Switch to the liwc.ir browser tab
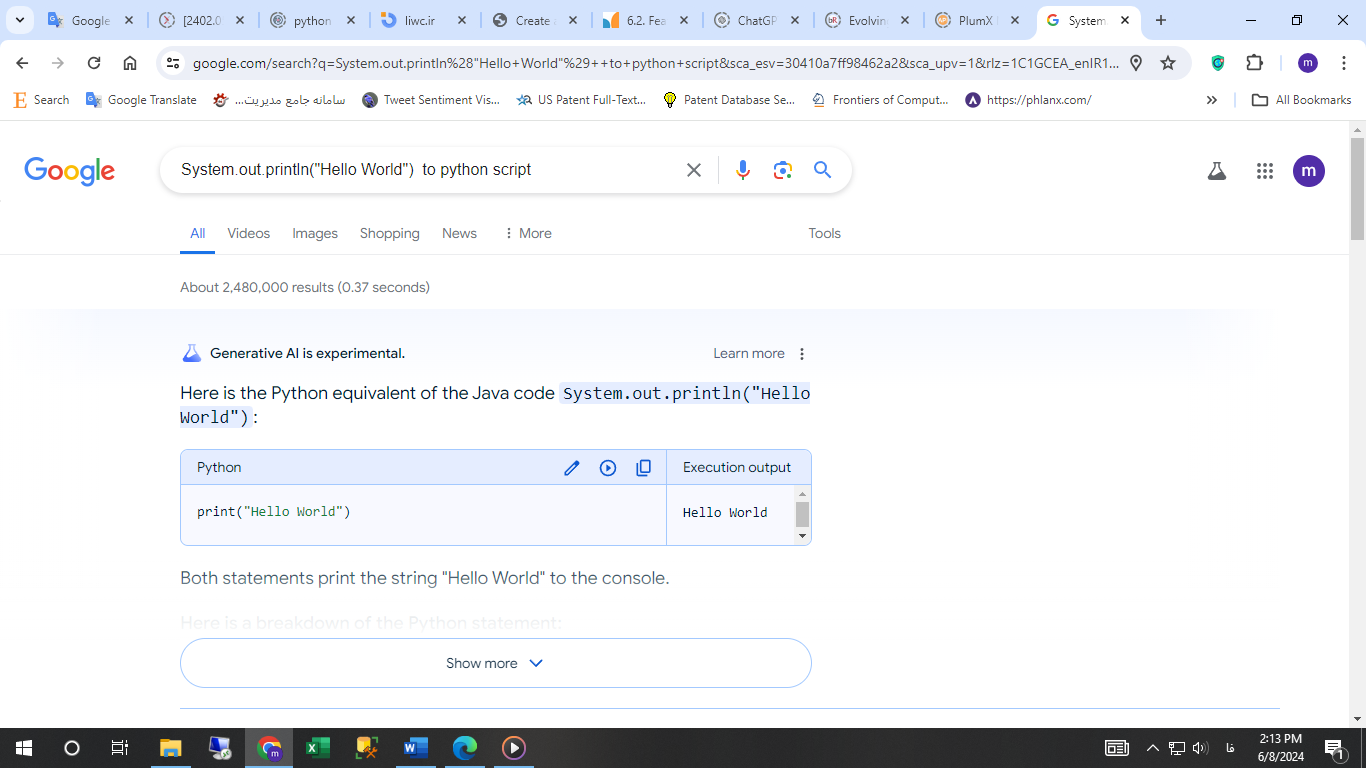 point(423,20)
